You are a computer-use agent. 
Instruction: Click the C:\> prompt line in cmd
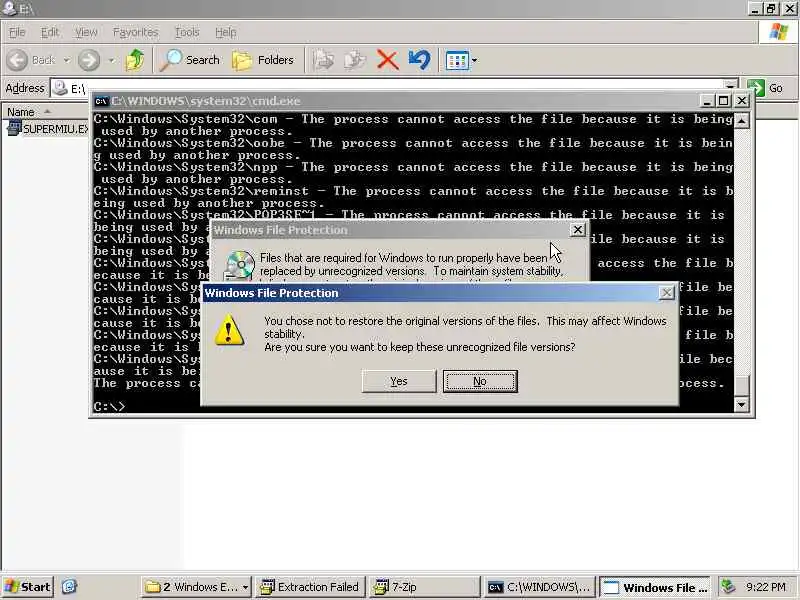click(x=110, y=407)
